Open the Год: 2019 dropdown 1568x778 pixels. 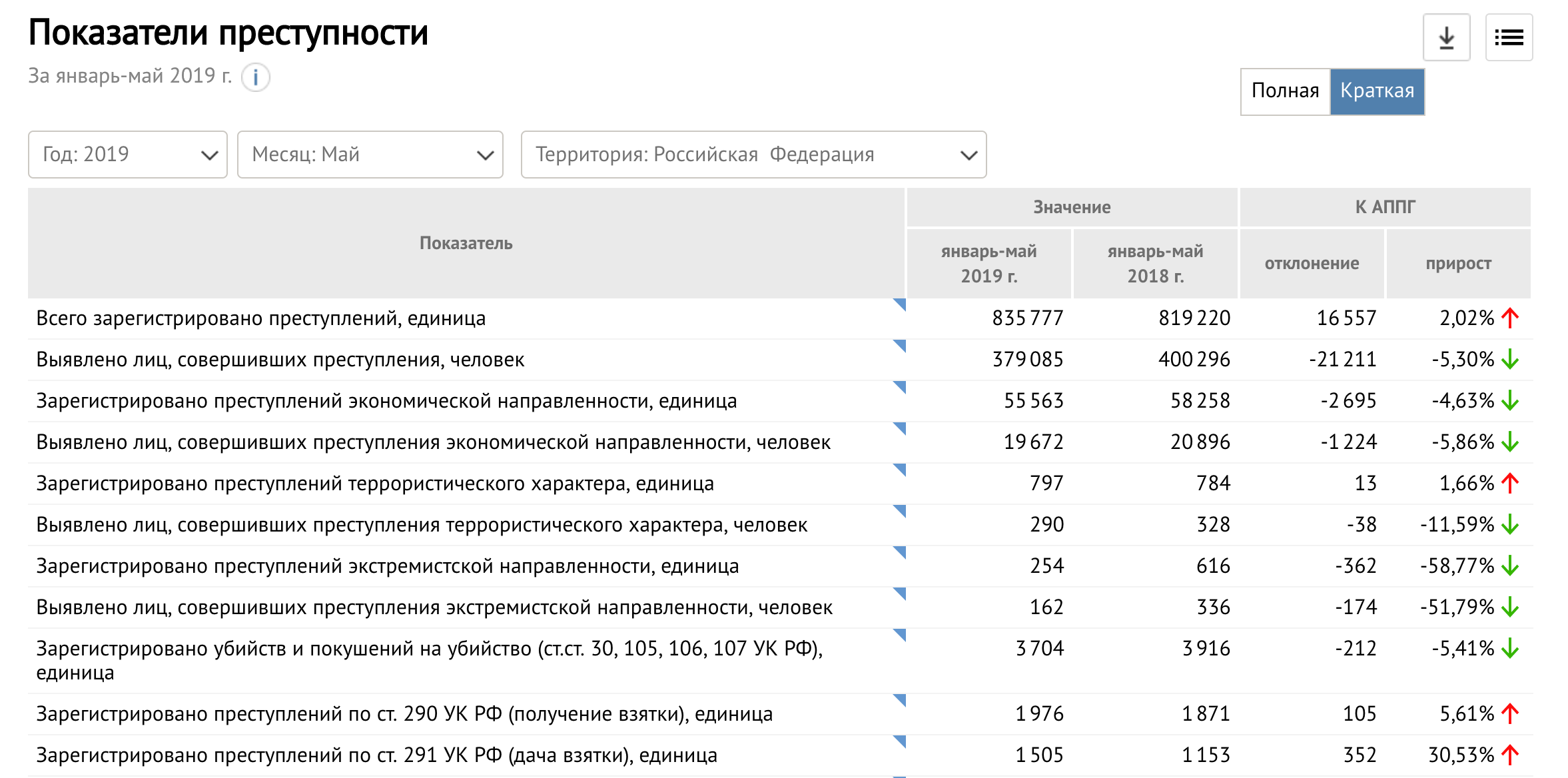pyautogui.click(x=128, y=155)
